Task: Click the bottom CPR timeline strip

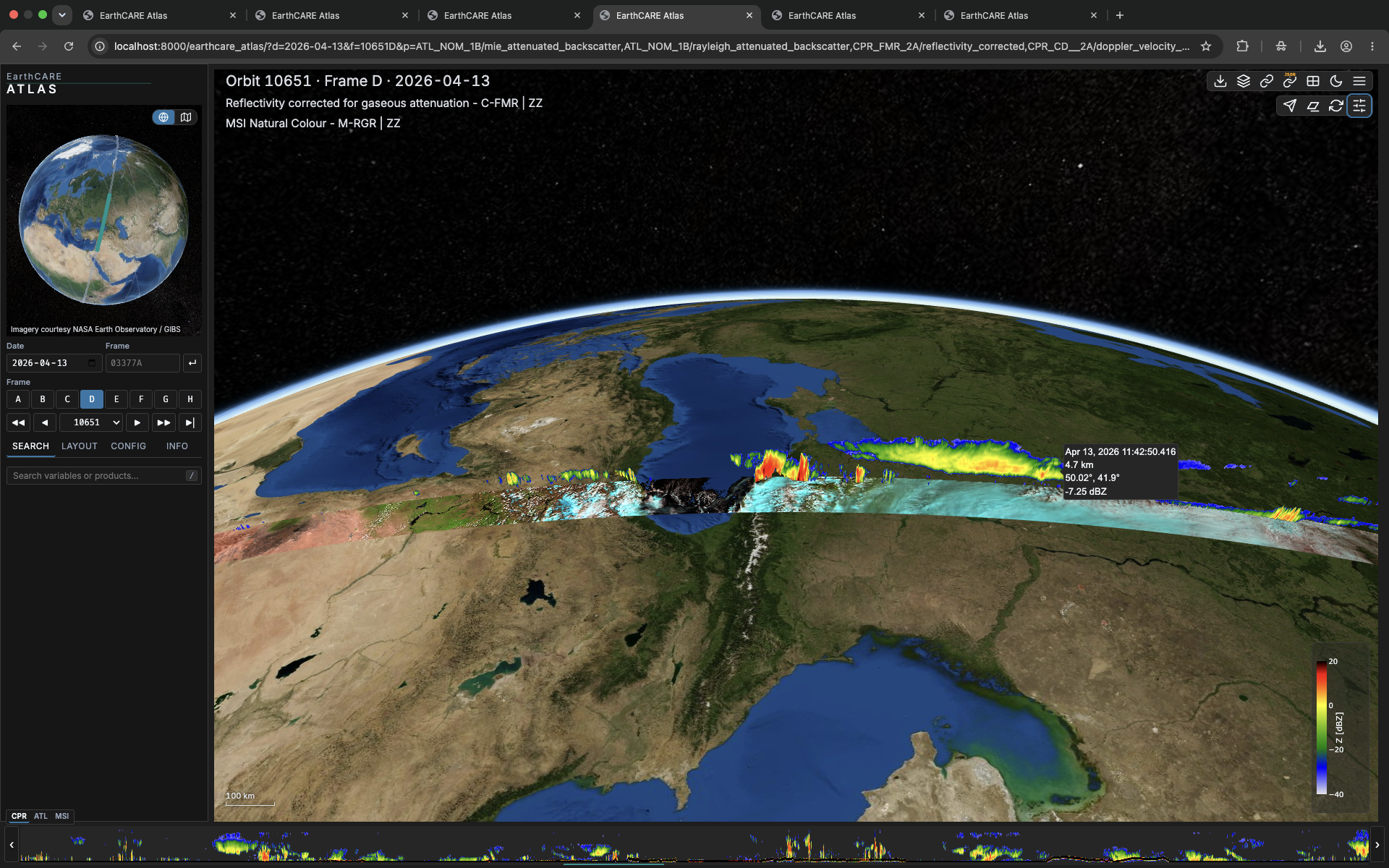Action: point(694,844)
